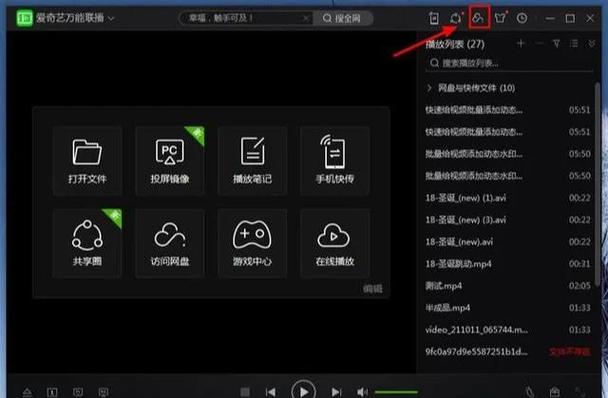The height and width of the screenshot is (398, 608).
Task: Open the playlist sort triangle menu
Action: coord(556,44)
